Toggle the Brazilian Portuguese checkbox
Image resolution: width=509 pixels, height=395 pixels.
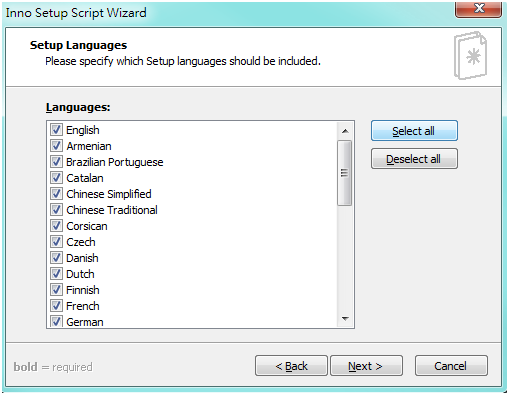point(56,162)
